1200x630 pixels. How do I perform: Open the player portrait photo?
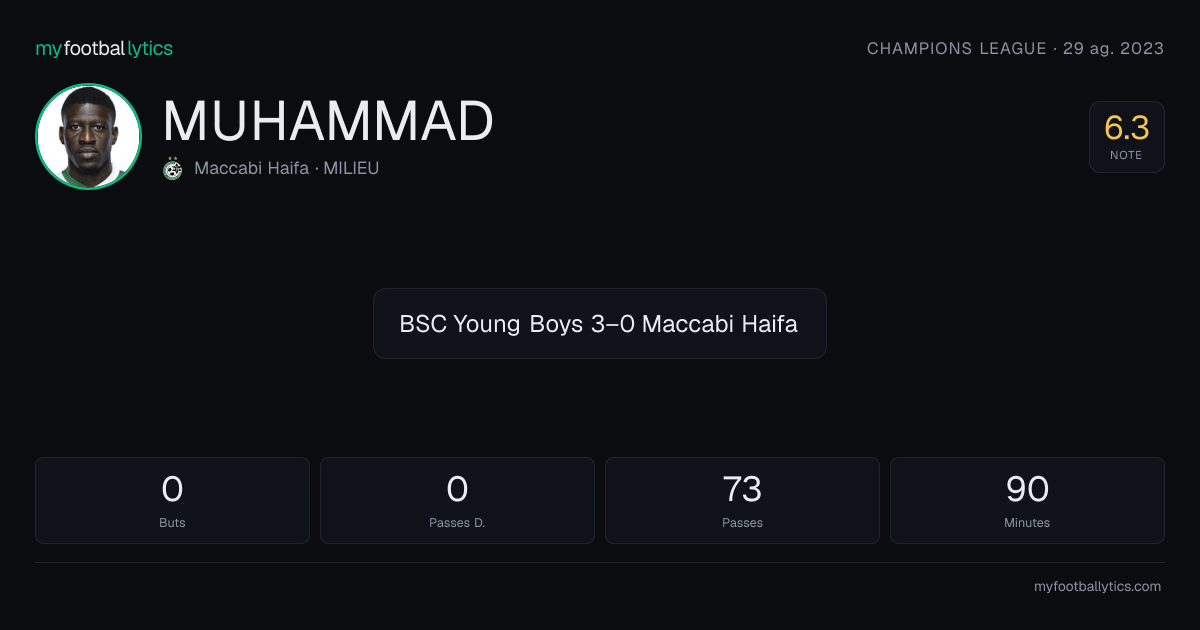click(88, 137)
